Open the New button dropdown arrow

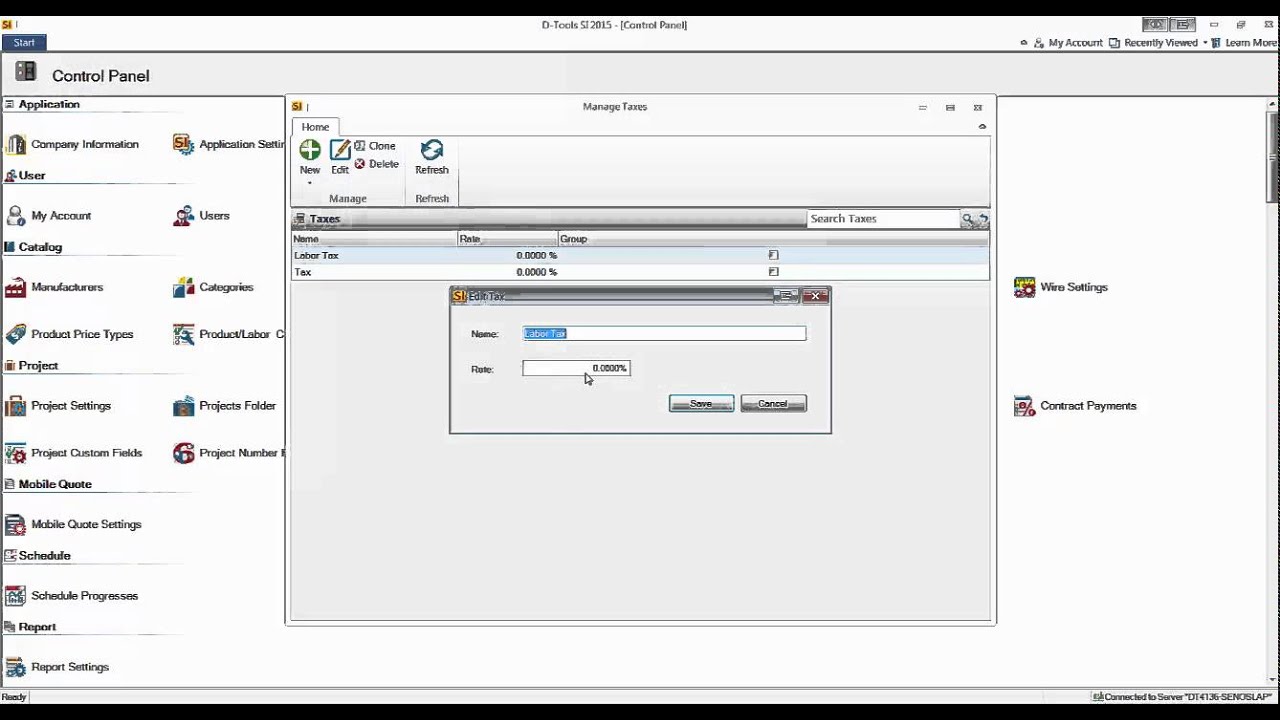[x=310, y=183]
